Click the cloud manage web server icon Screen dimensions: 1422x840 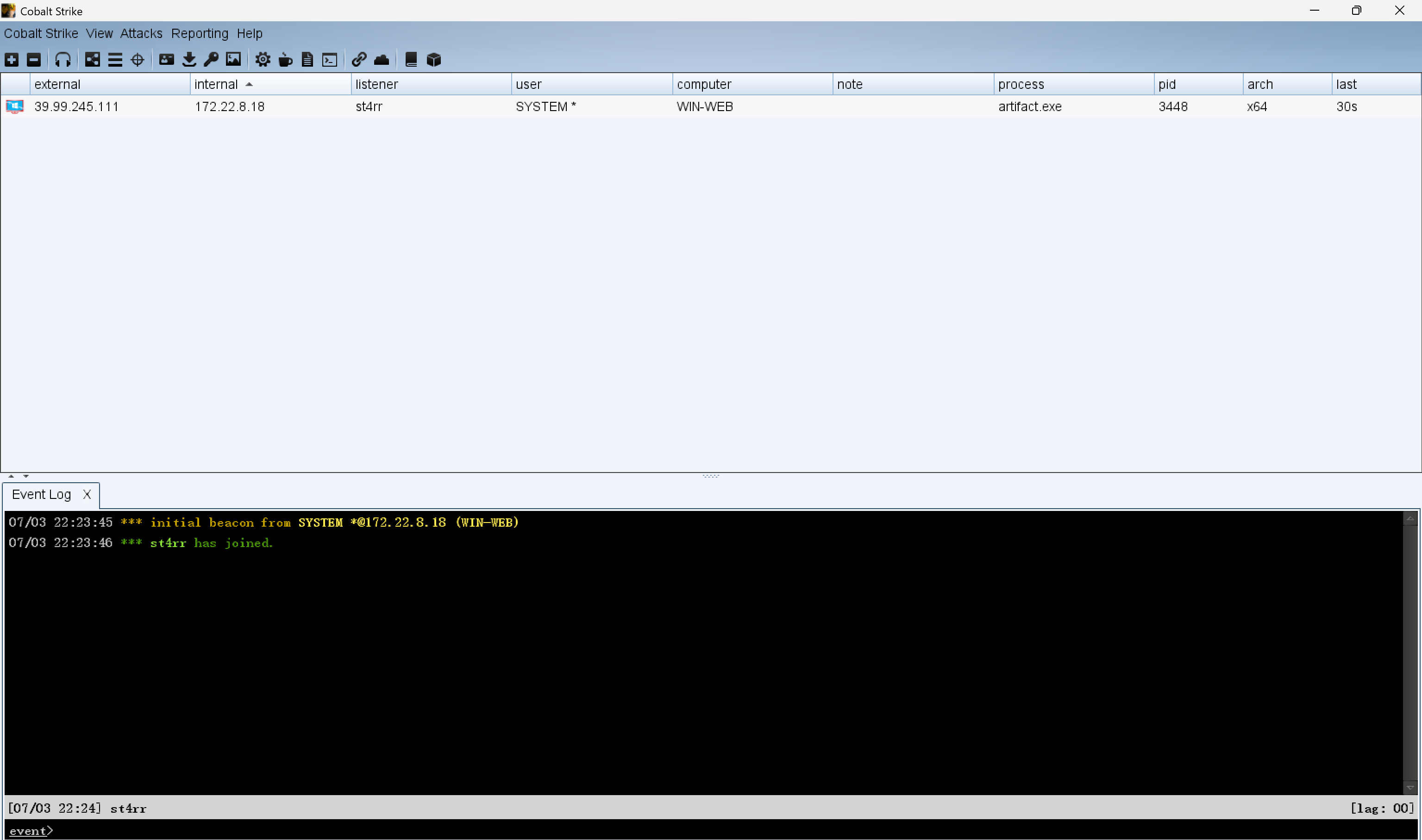click(382, 59)
